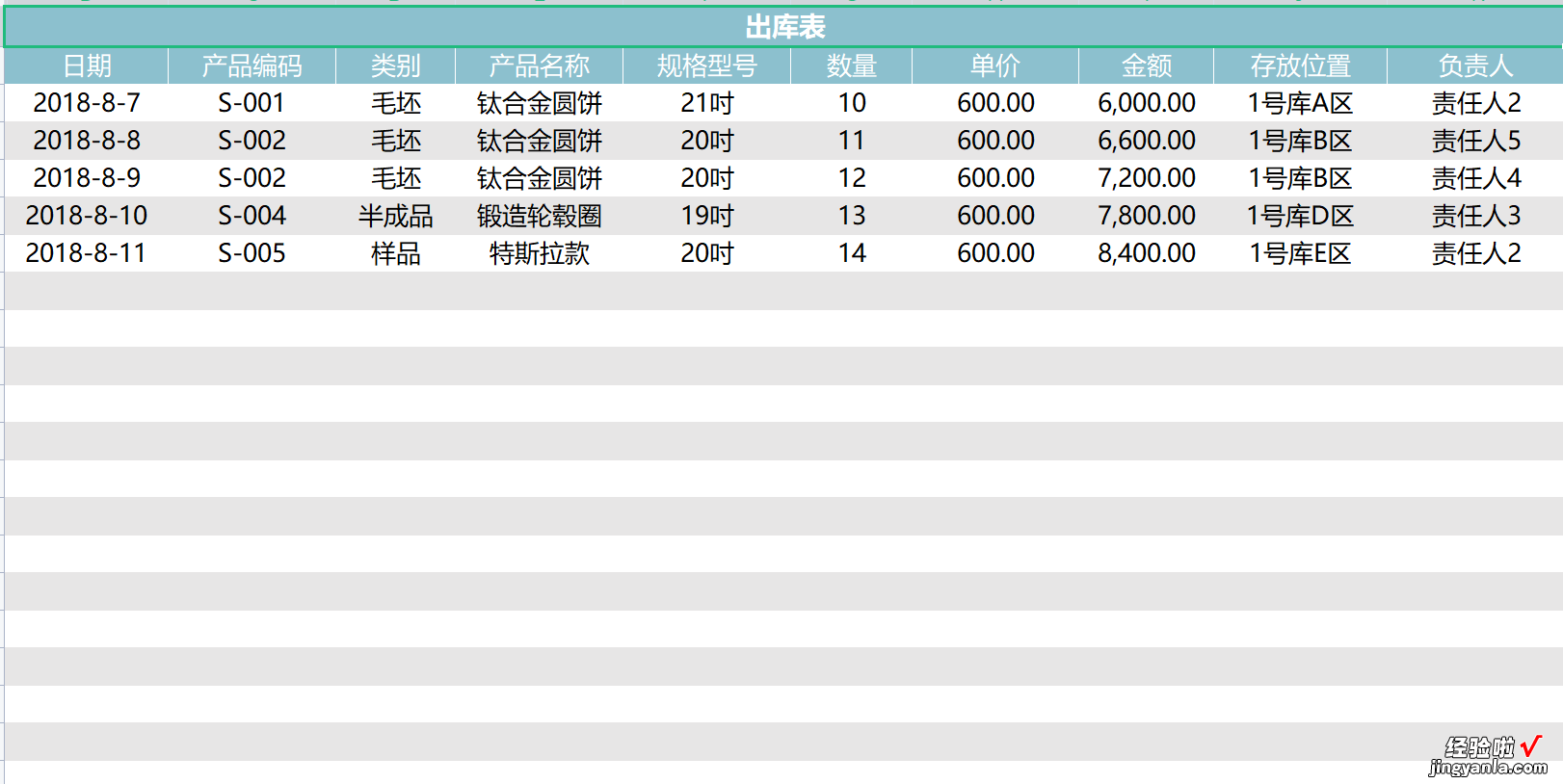Select product name 锻造轮毂圈

point(539,216)
